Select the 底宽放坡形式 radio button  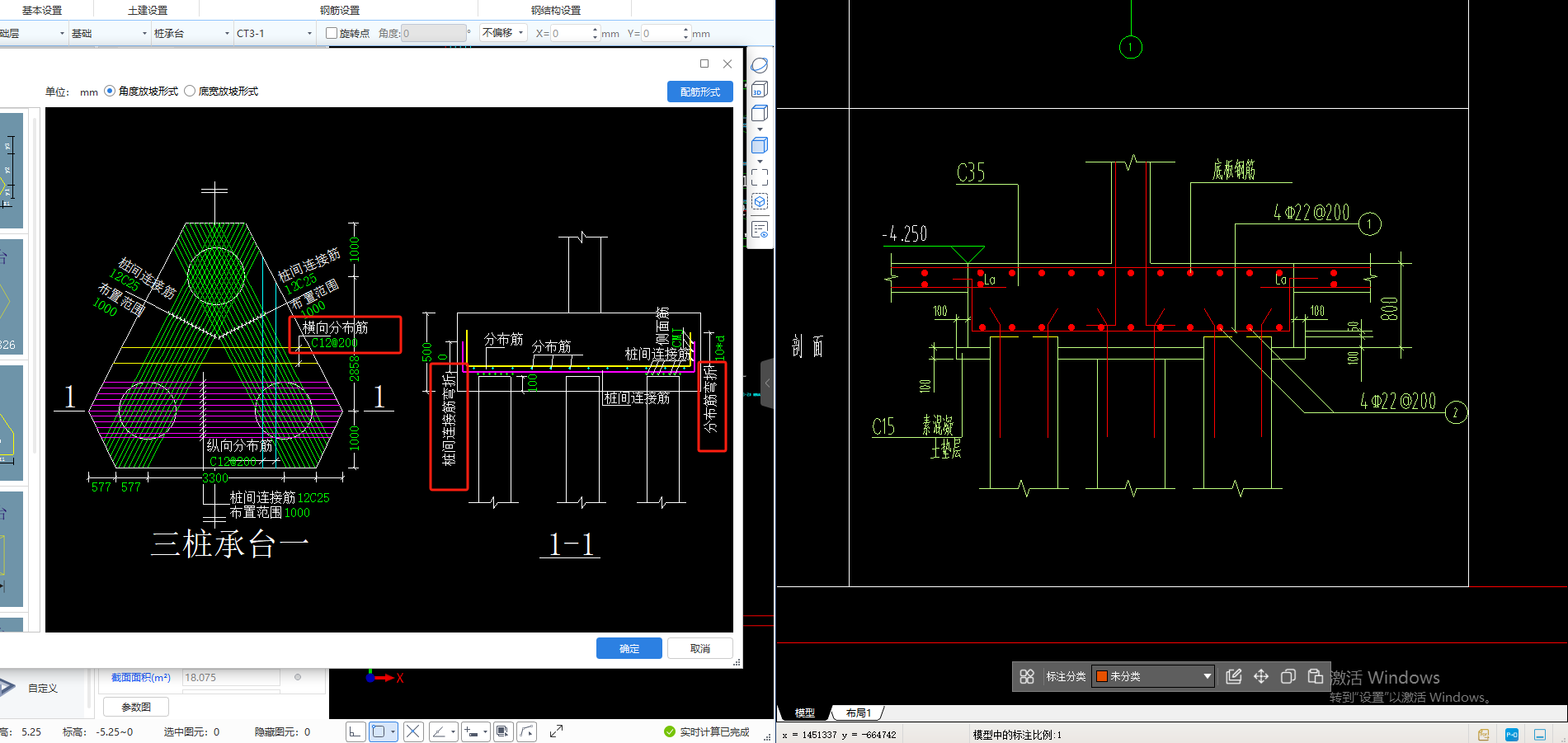190,91
